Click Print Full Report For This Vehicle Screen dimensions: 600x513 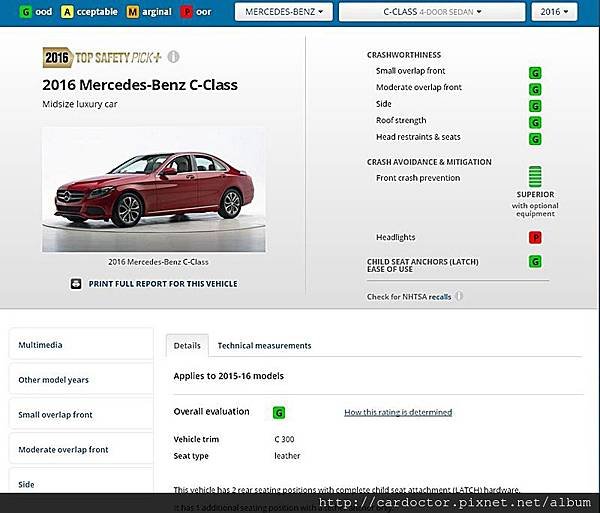coord(163,284)
